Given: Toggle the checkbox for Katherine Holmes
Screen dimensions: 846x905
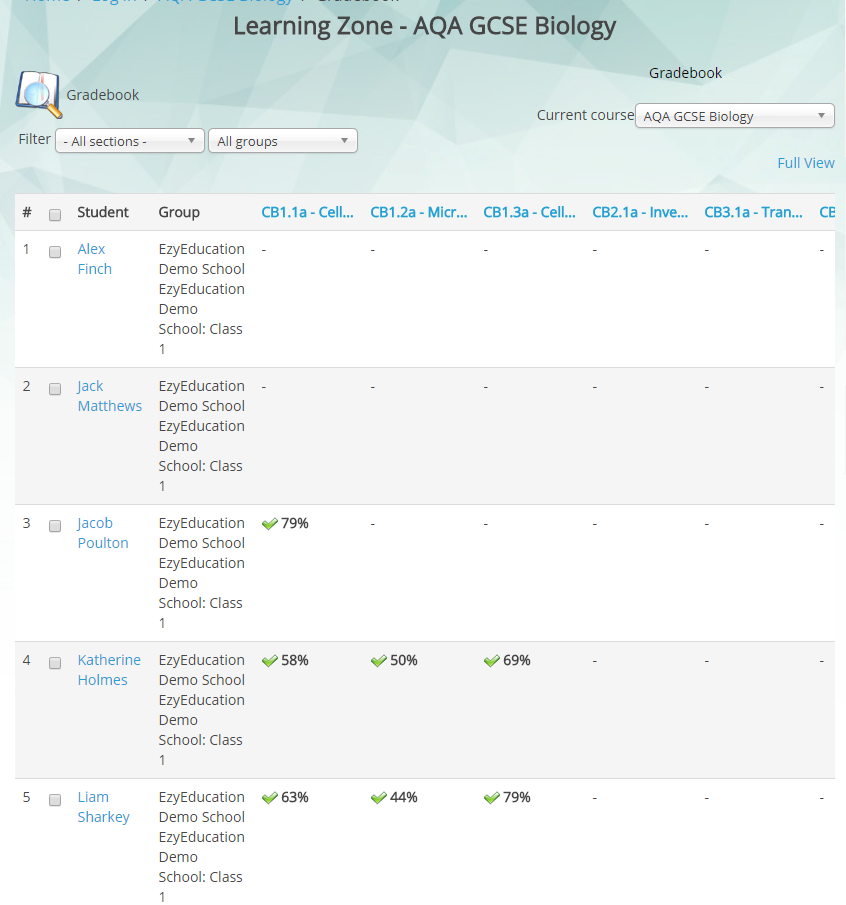Looking at the screenshot, I should tap(55, 663).
